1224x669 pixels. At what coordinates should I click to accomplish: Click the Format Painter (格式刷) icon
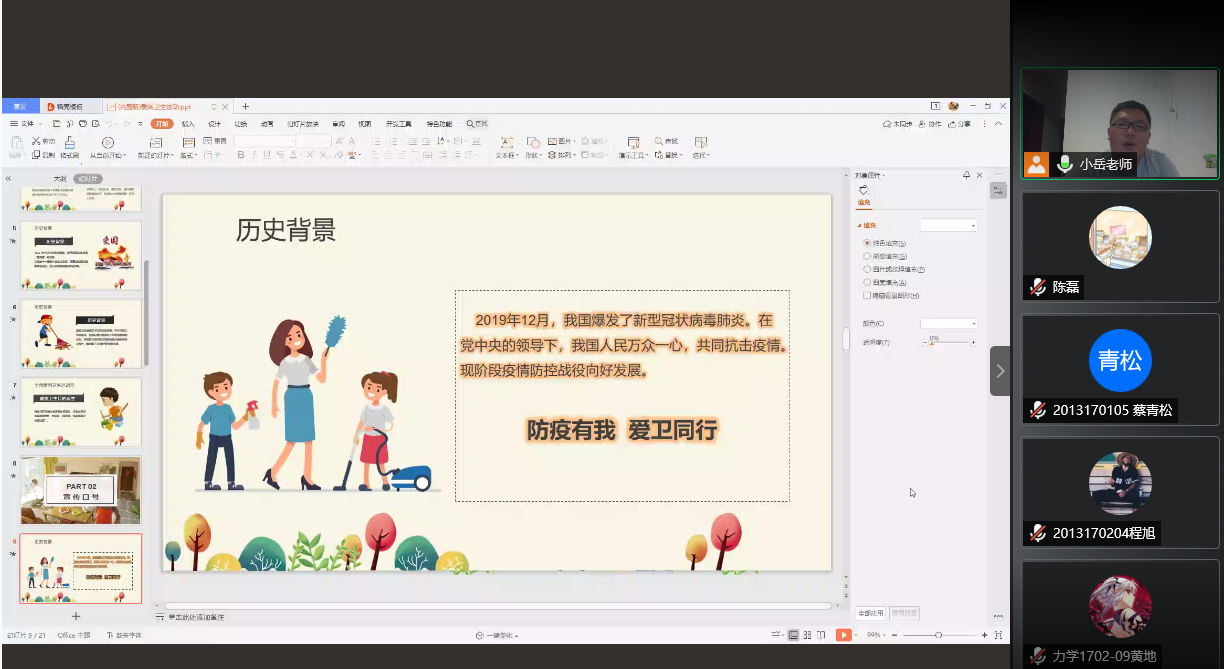[69, 143]
